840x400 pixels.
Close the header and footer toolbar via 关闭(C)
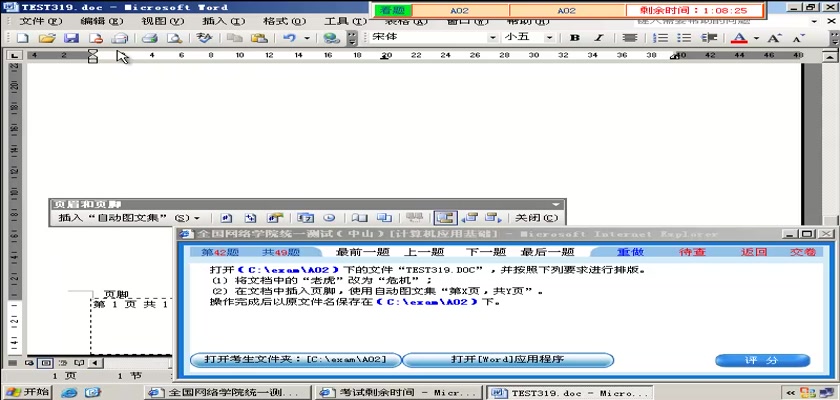pos(536,218)
